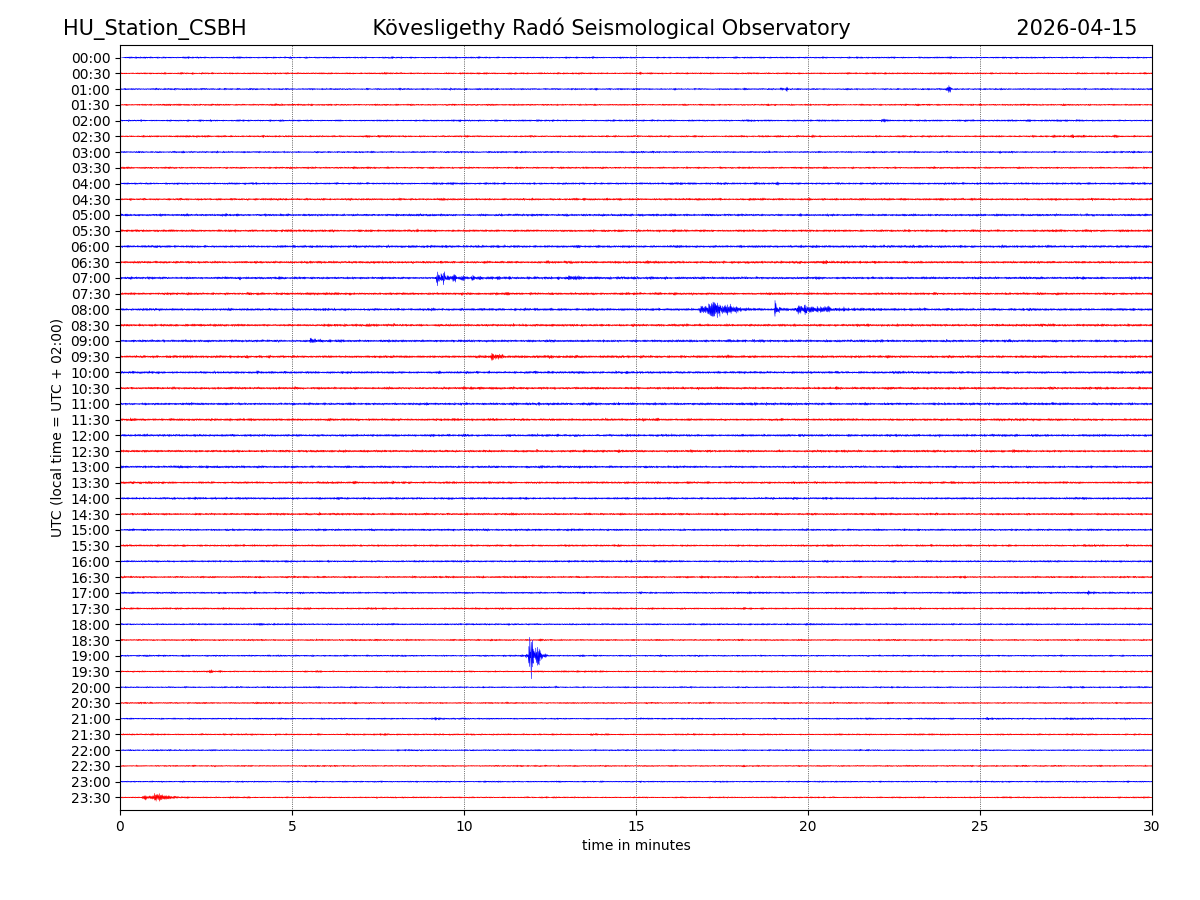Viewport: 1200px width, 900px height.
Task: Click the blue event burst near minute 17
Action: tap(715, 309)
